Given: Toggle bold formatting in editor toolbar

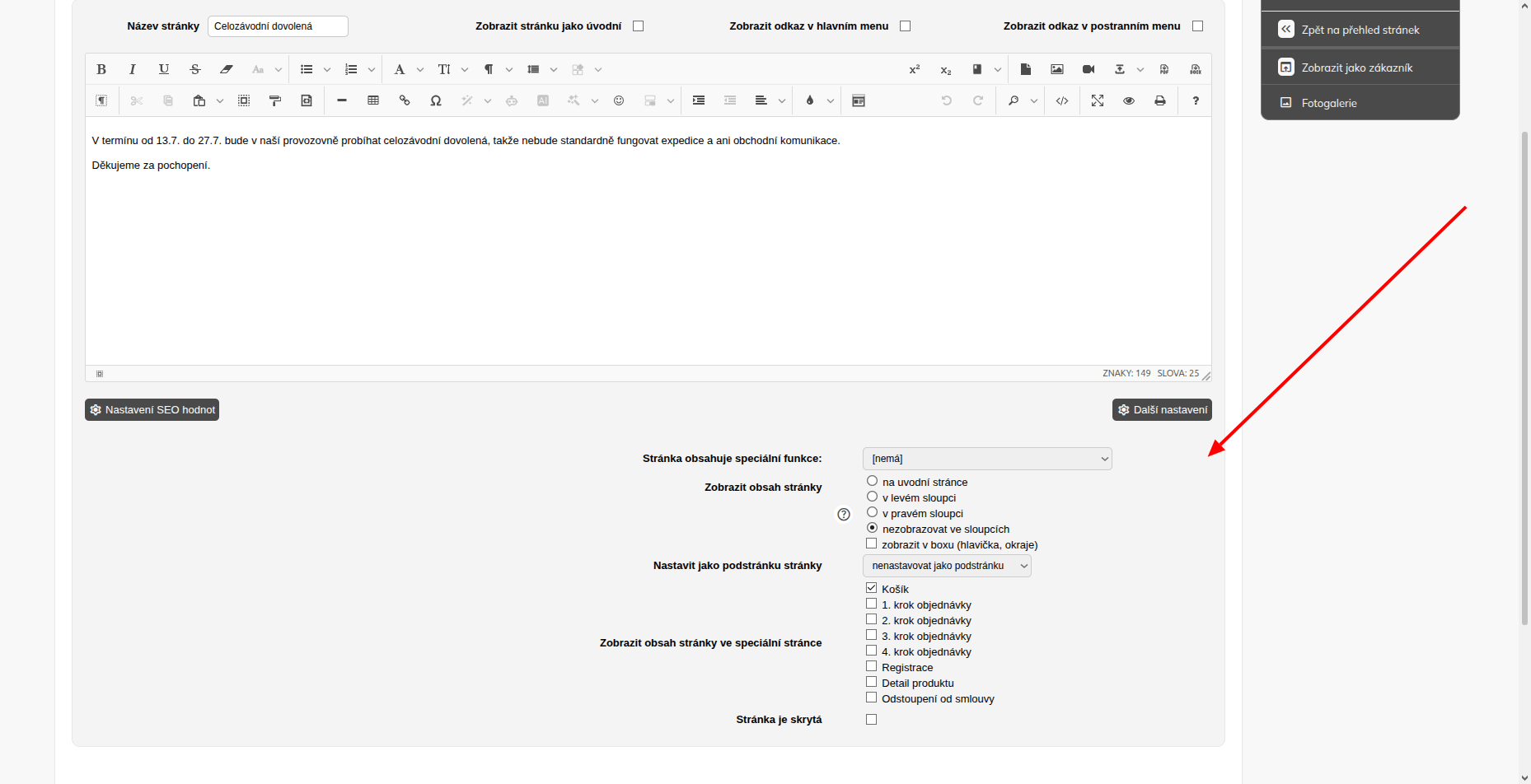Looking at the screenshot, I should 101,69.
